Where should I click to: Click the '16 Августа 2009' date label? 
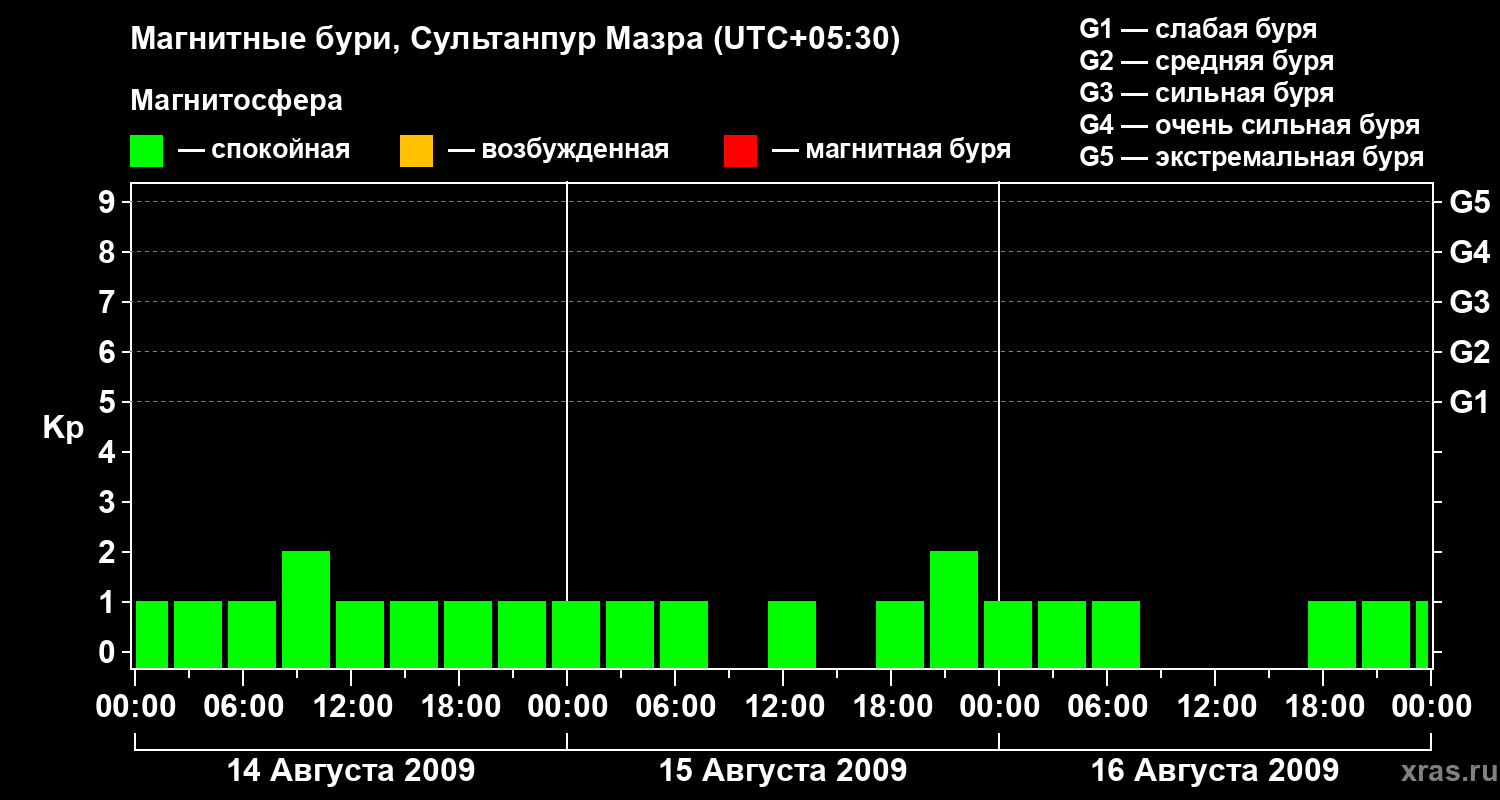point(1215,771)
